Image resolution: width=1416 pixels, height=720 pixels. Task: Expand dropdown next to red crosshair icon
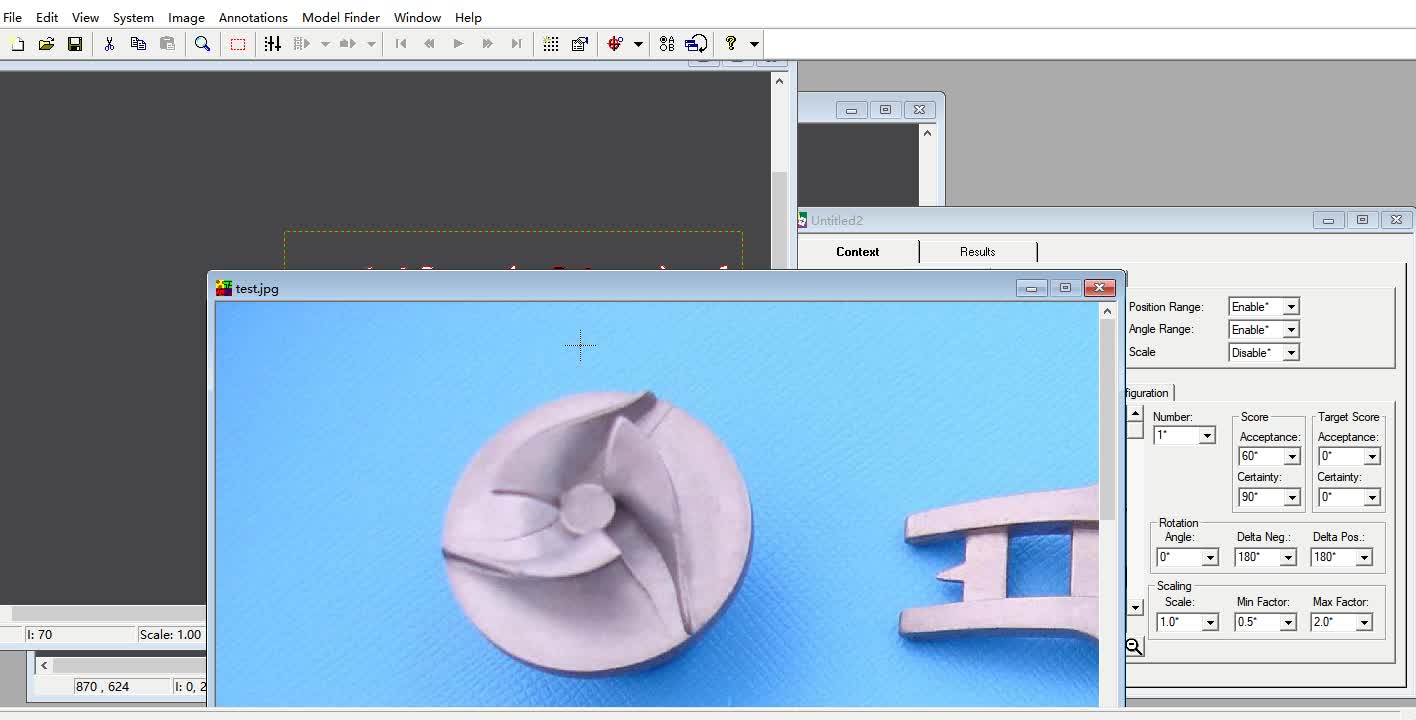638,44
